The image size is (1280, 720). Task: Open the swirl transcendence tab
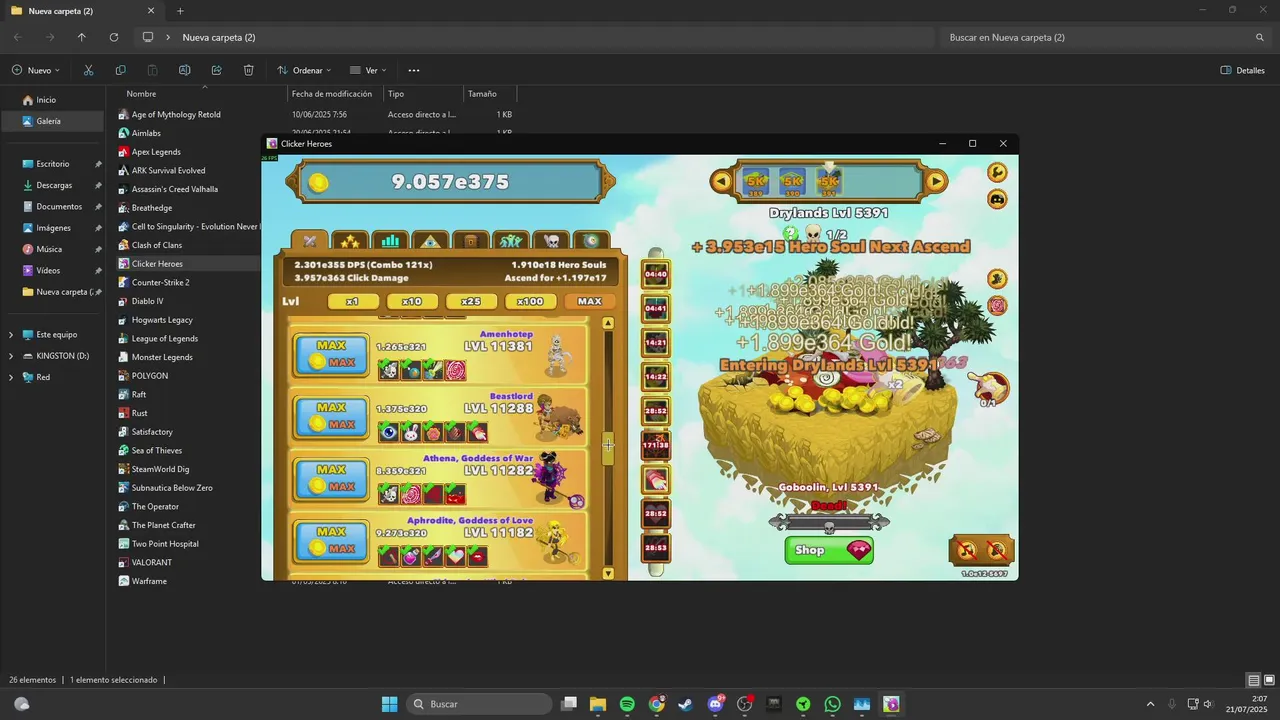click(x=590, y=241)
